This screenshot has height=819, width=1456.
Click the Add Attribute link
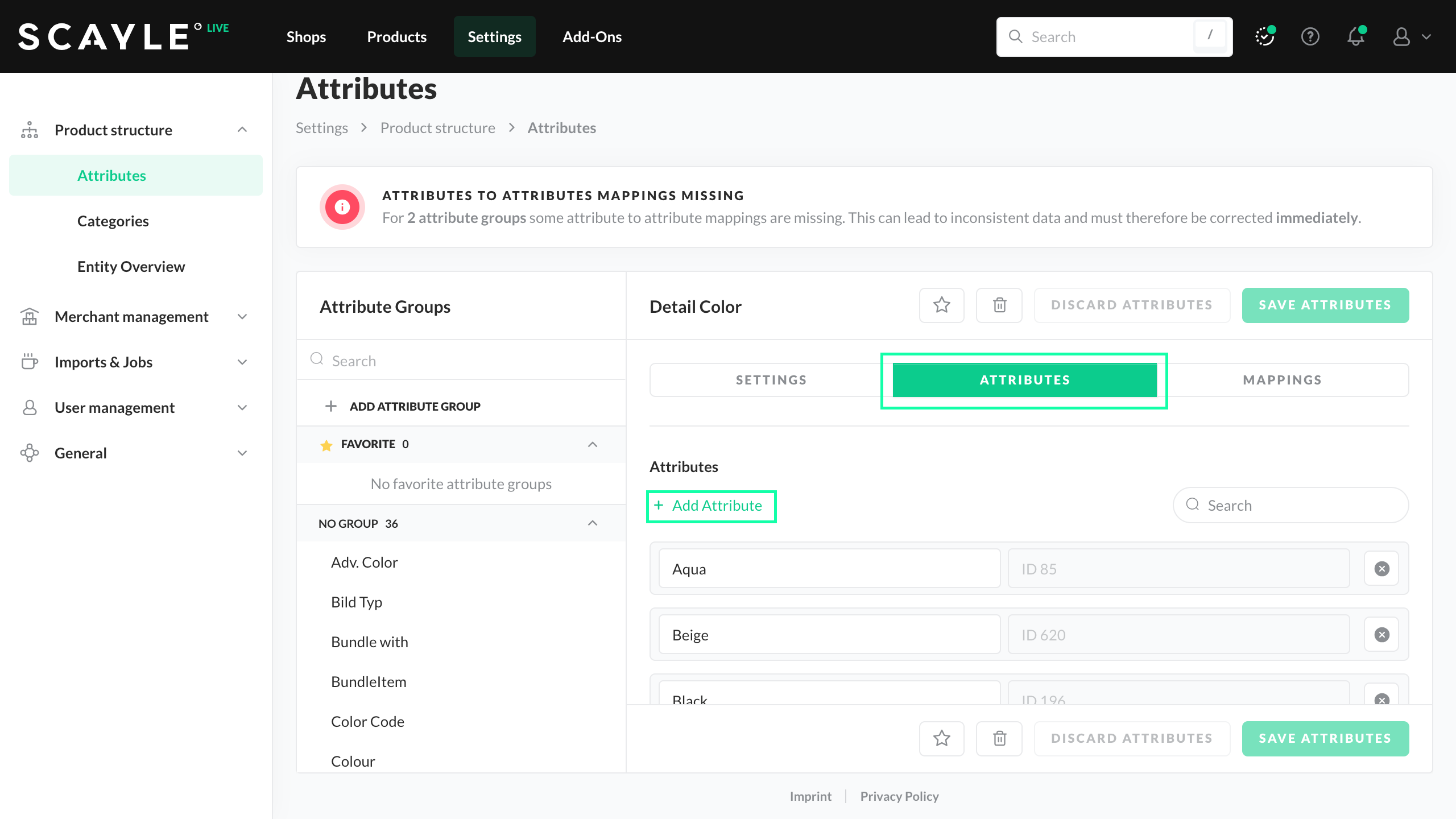711,506
